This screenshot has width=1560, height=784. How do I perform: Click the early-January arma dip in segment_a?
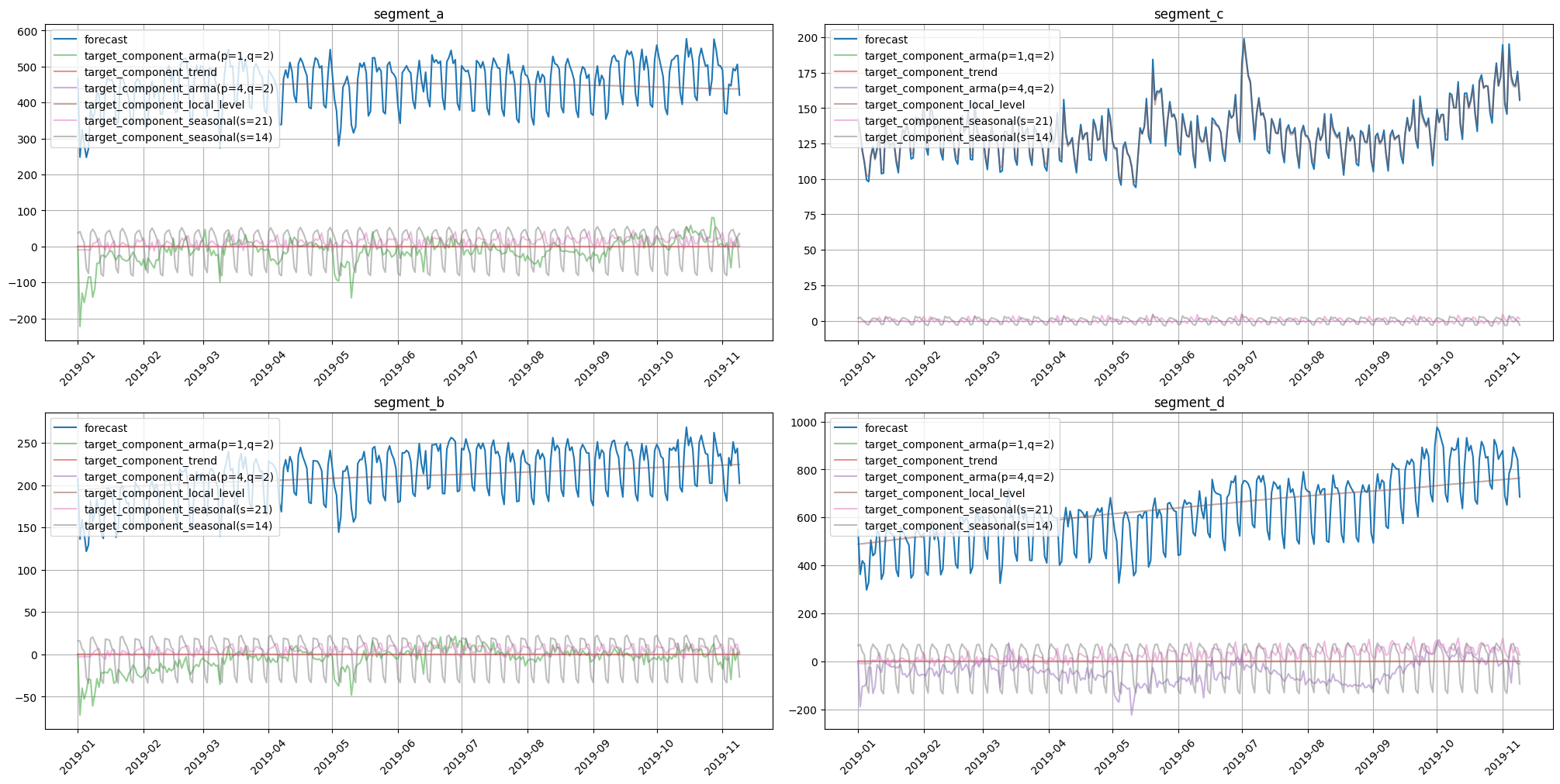[80, 326]
